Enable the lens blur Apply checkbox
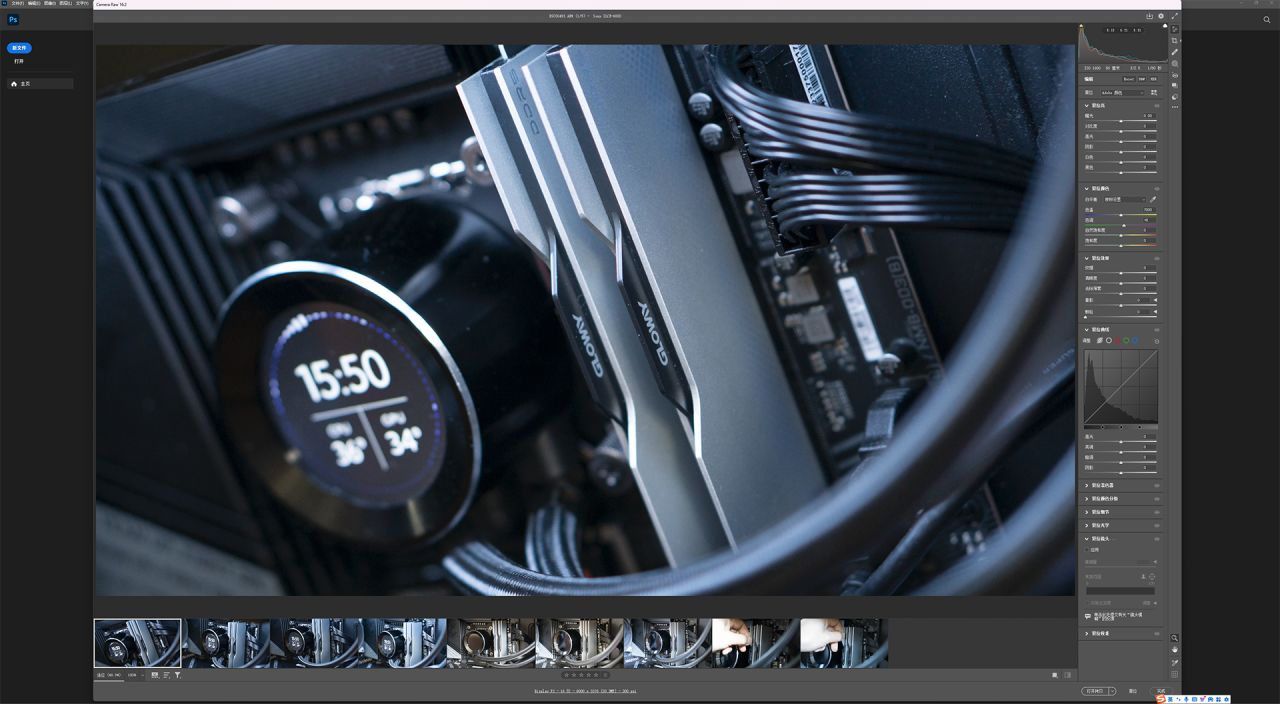Viewport: 1280px width, 704px height. [1087, 549]
